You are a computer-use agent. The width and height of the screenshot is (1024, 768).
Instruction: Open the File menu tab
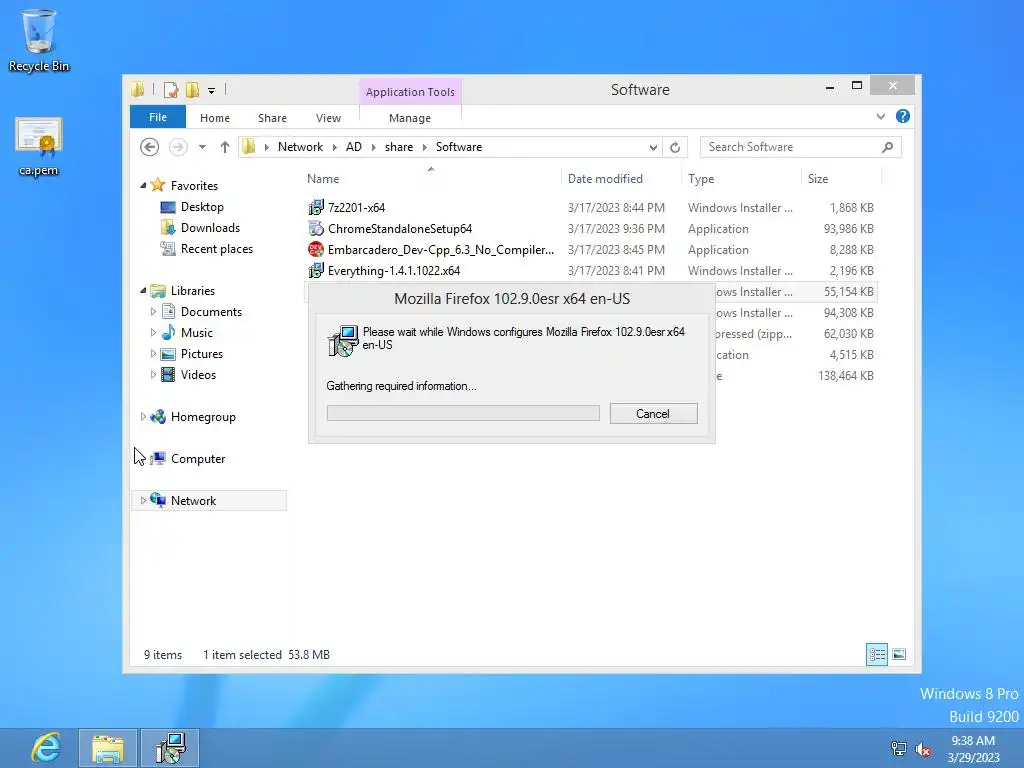tap(158, 118)
